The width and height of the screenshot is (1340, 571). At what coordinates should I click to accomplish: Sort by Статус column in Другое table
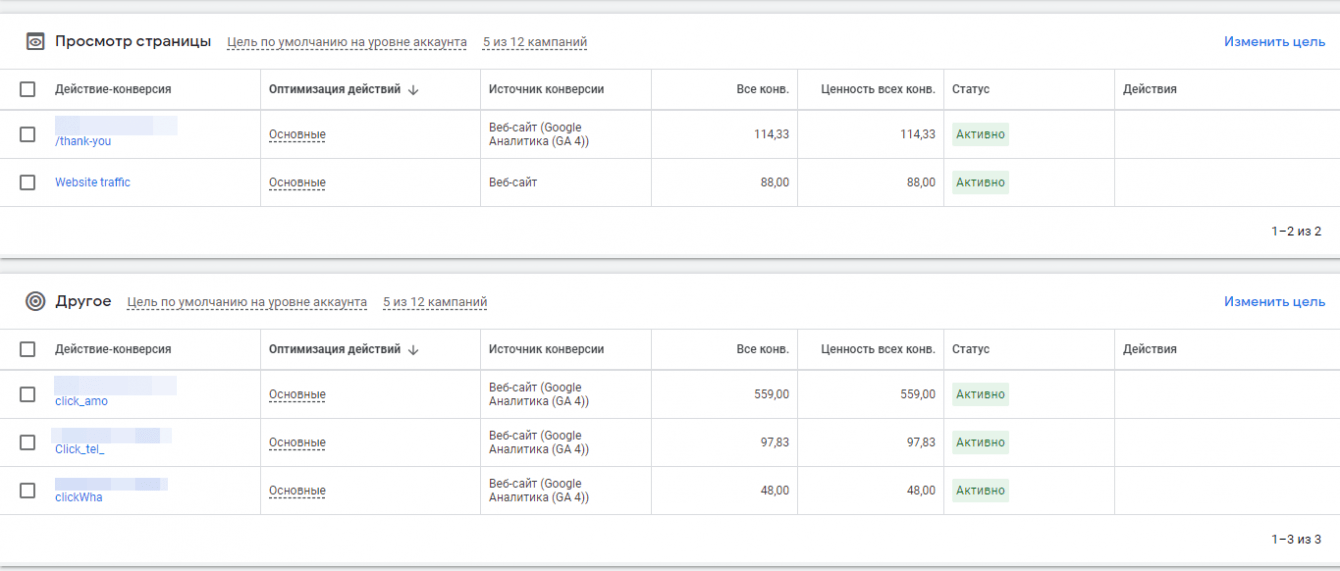[970, 349]
